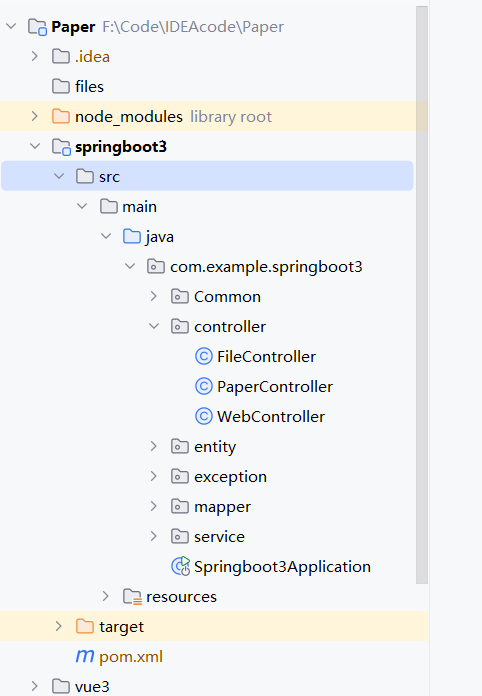This screenshot has height=696, width=482.
Task: Click the springboot3 module folder icon
Action: 61,147
